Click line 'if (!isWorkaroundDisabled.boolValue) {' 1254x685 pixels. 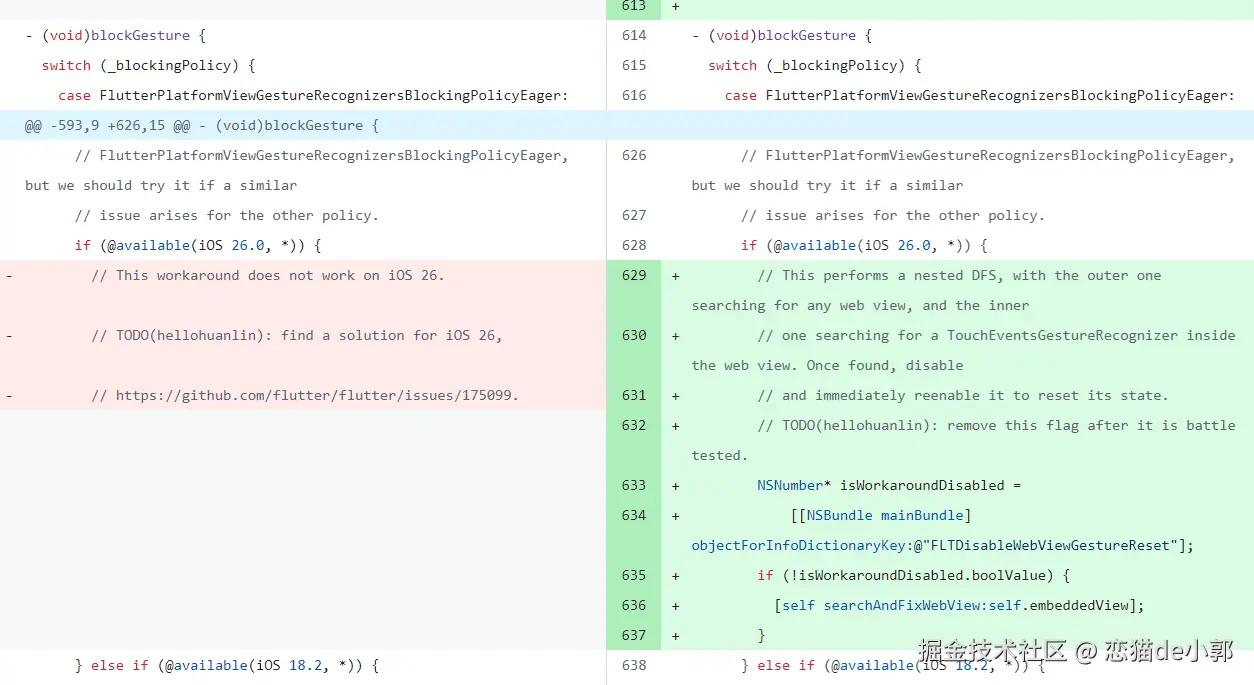point(914,575)
